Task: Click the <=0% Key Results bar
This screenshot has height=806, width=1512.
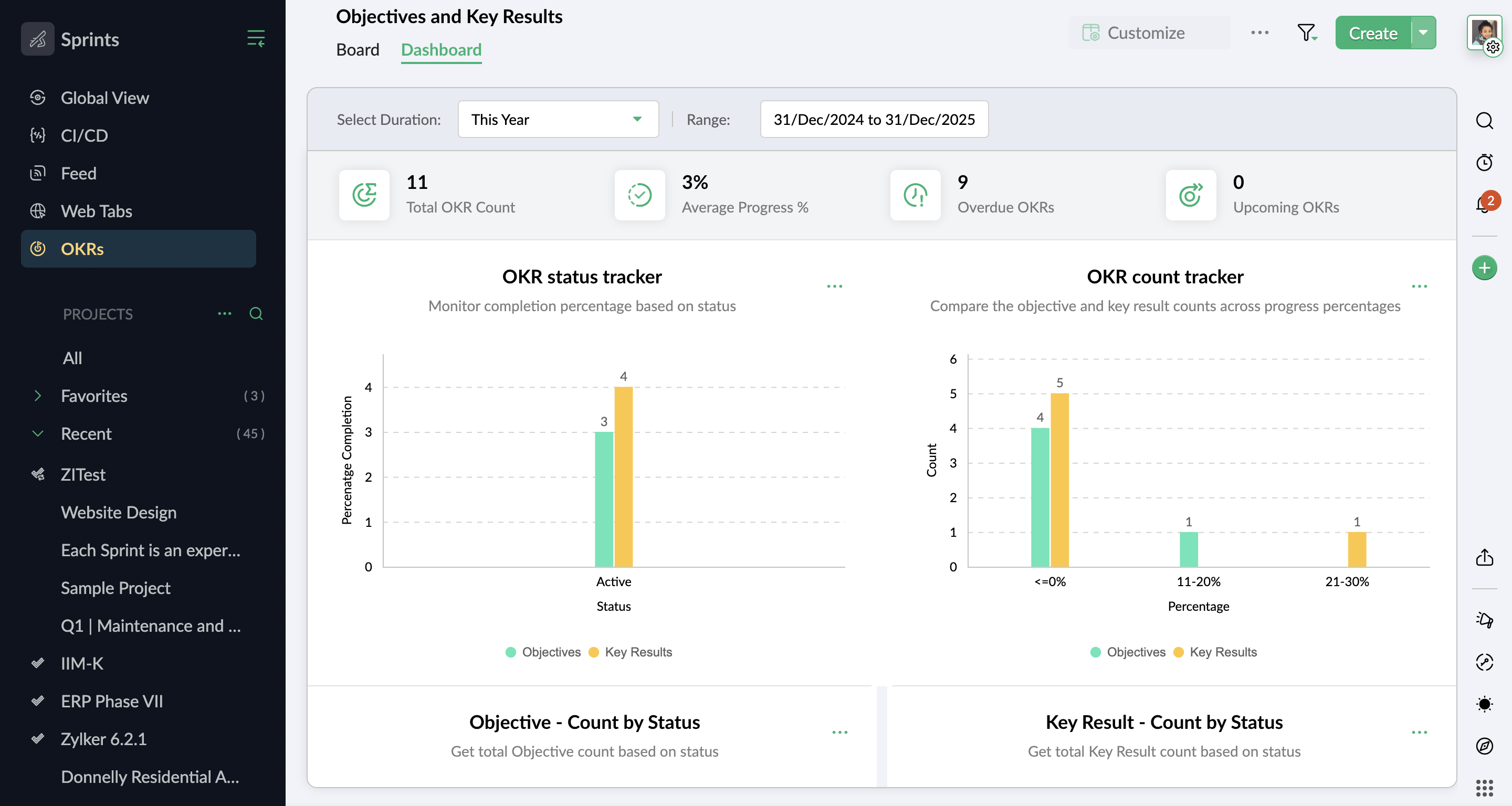Action: (1059, 480)
